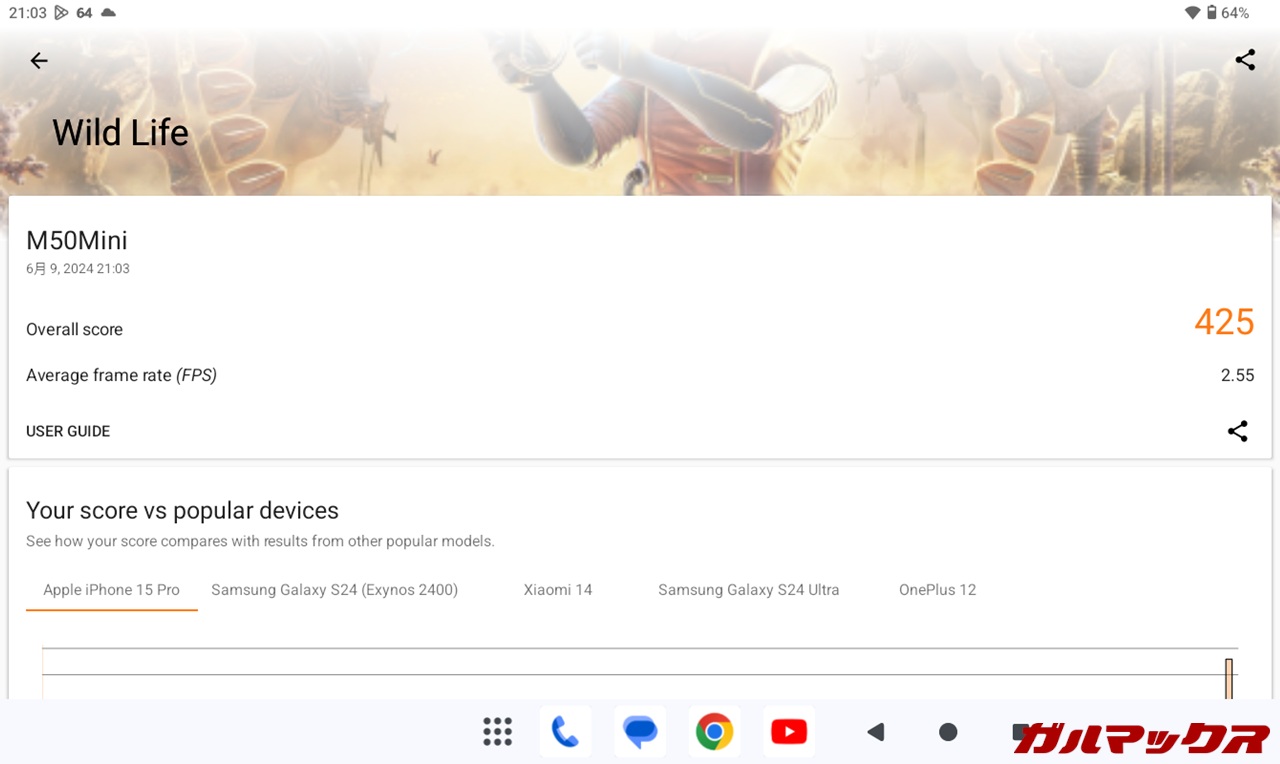Tap the share icon in top-right header

point(1245,60)
